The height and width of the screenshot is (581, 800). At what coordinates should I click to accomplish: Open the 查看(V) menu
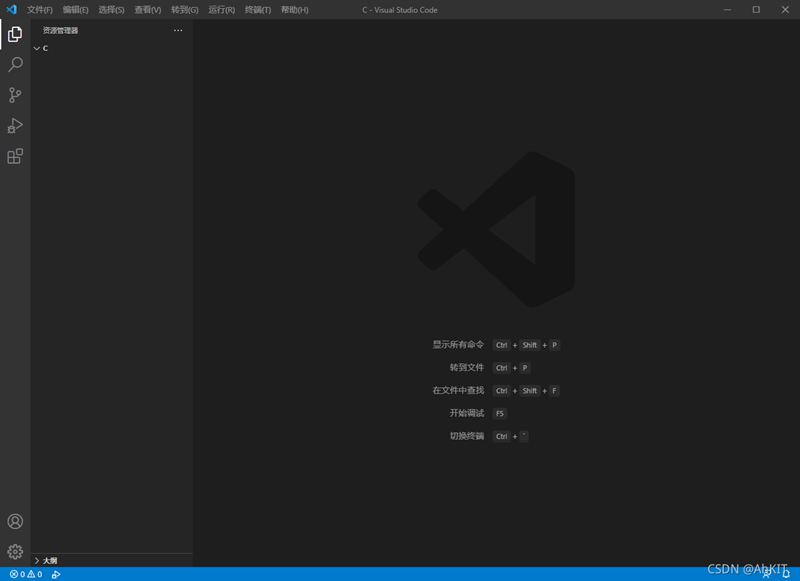pyautogui.click(x=148, y=10)
